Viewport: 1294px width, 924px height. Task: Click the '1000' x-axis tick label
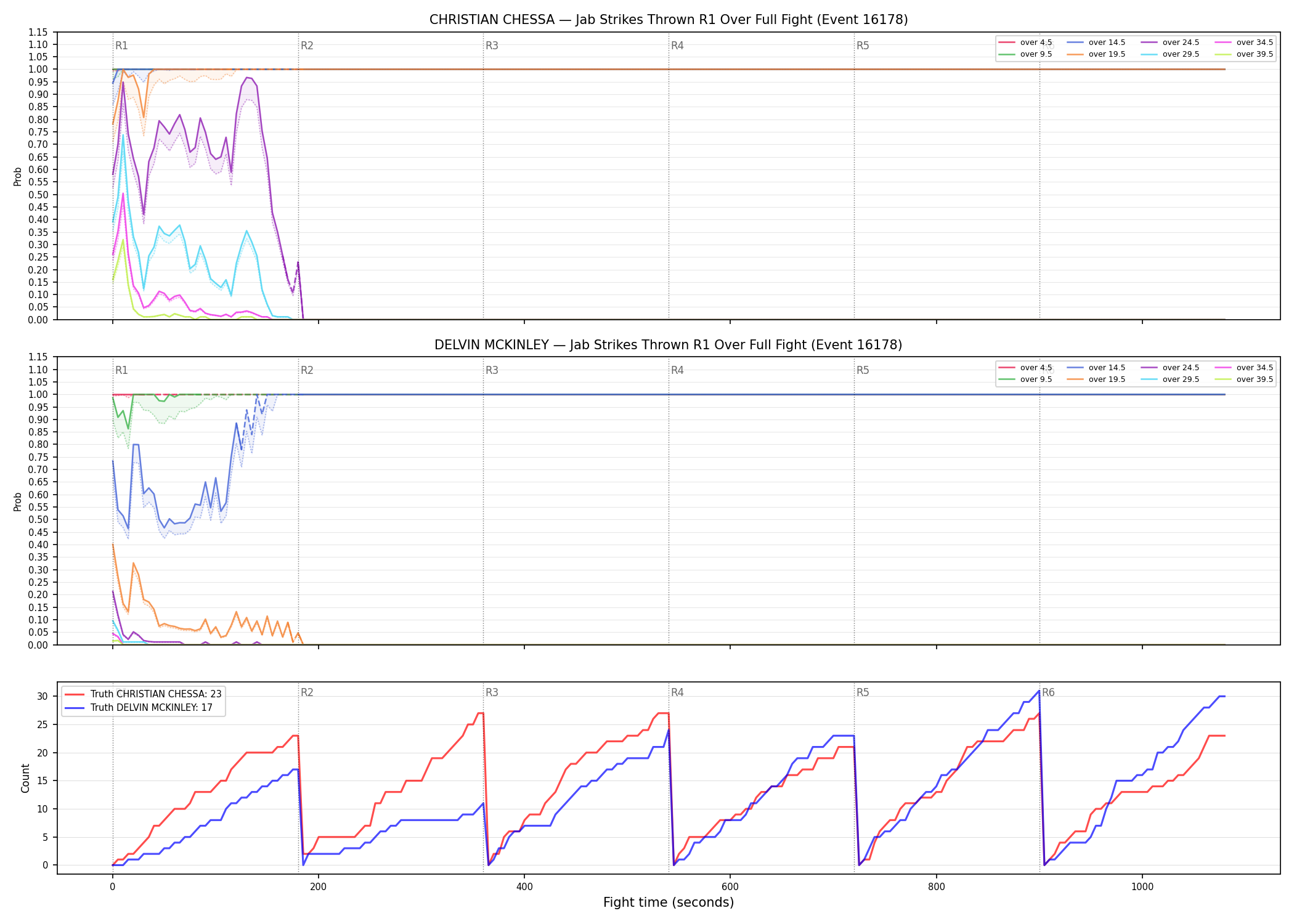[1142, 887]
